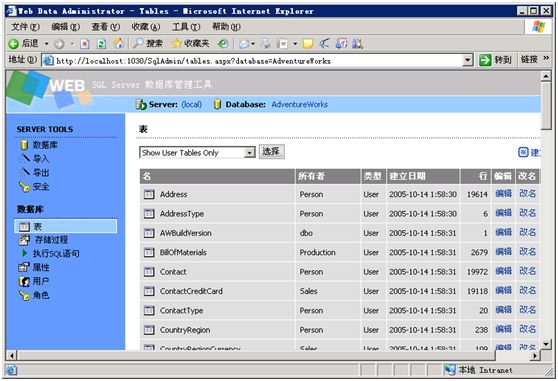
Task: Open the 收藏(A) menu
Action: (x=146, y=27)
